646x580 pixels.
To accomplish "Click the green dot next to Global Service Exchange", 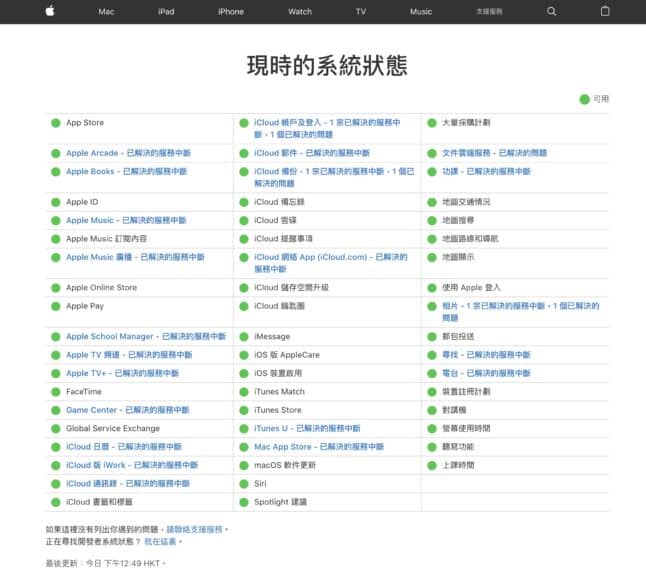I will (56, 429).
